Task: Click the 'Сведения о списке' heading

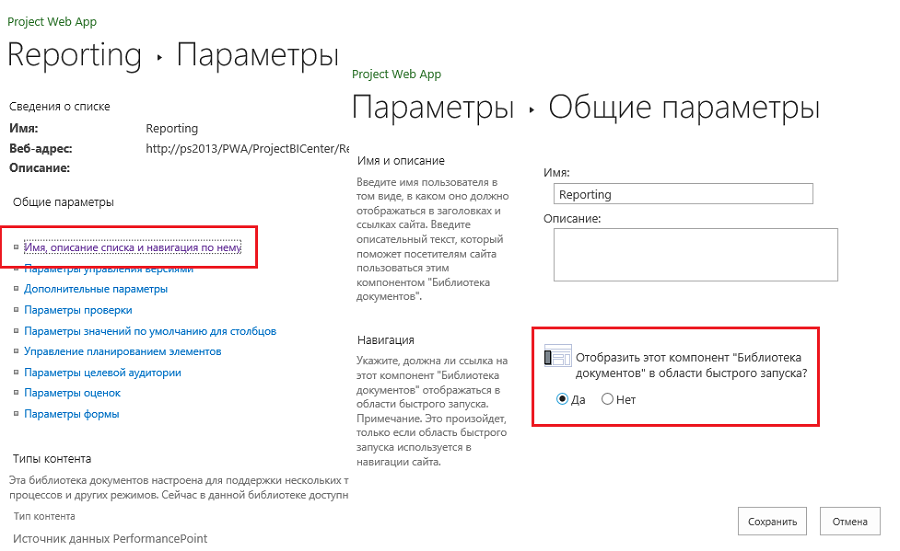Action: click(60, 106)
